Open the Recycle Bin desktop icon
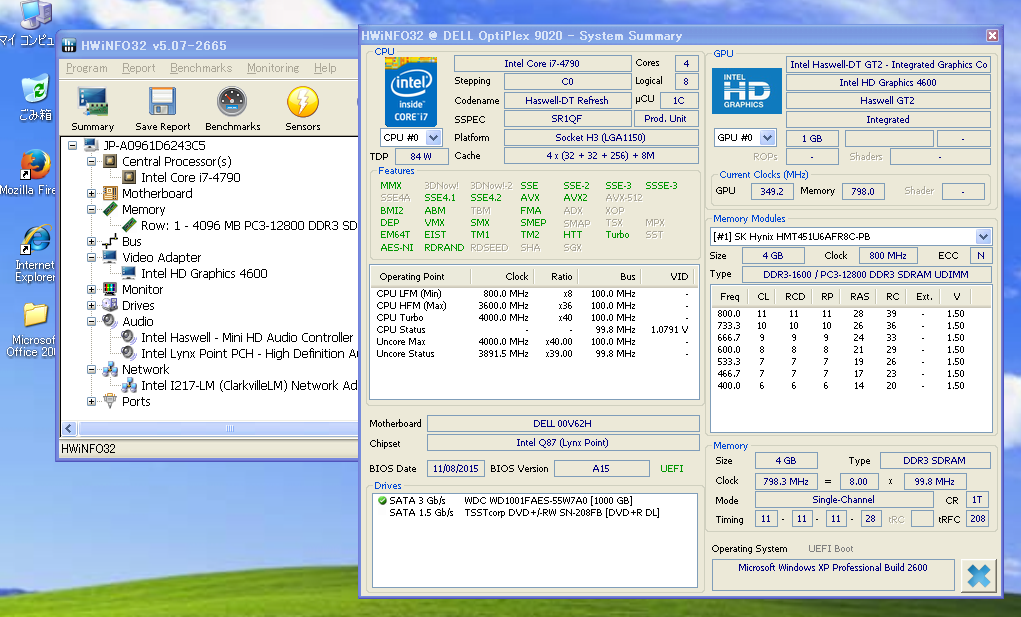 coord(35,90)
